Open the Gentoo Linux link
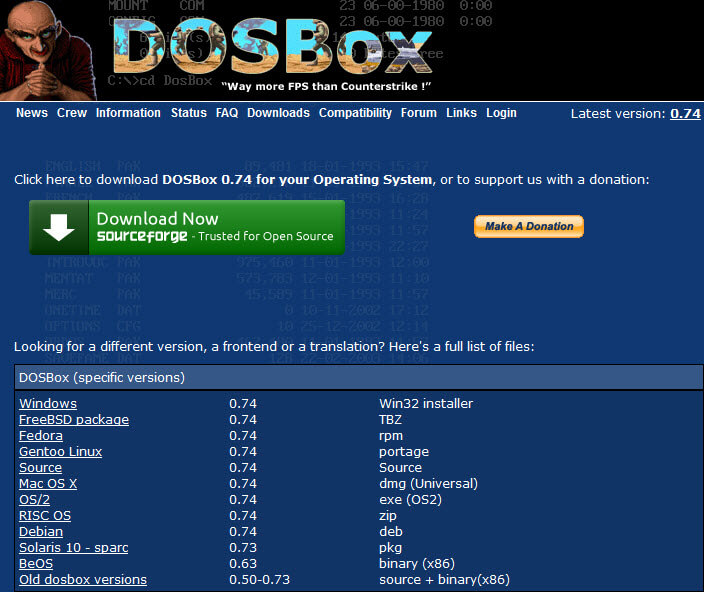This screenshot has width=704, height=592. [x=61, y=452]
